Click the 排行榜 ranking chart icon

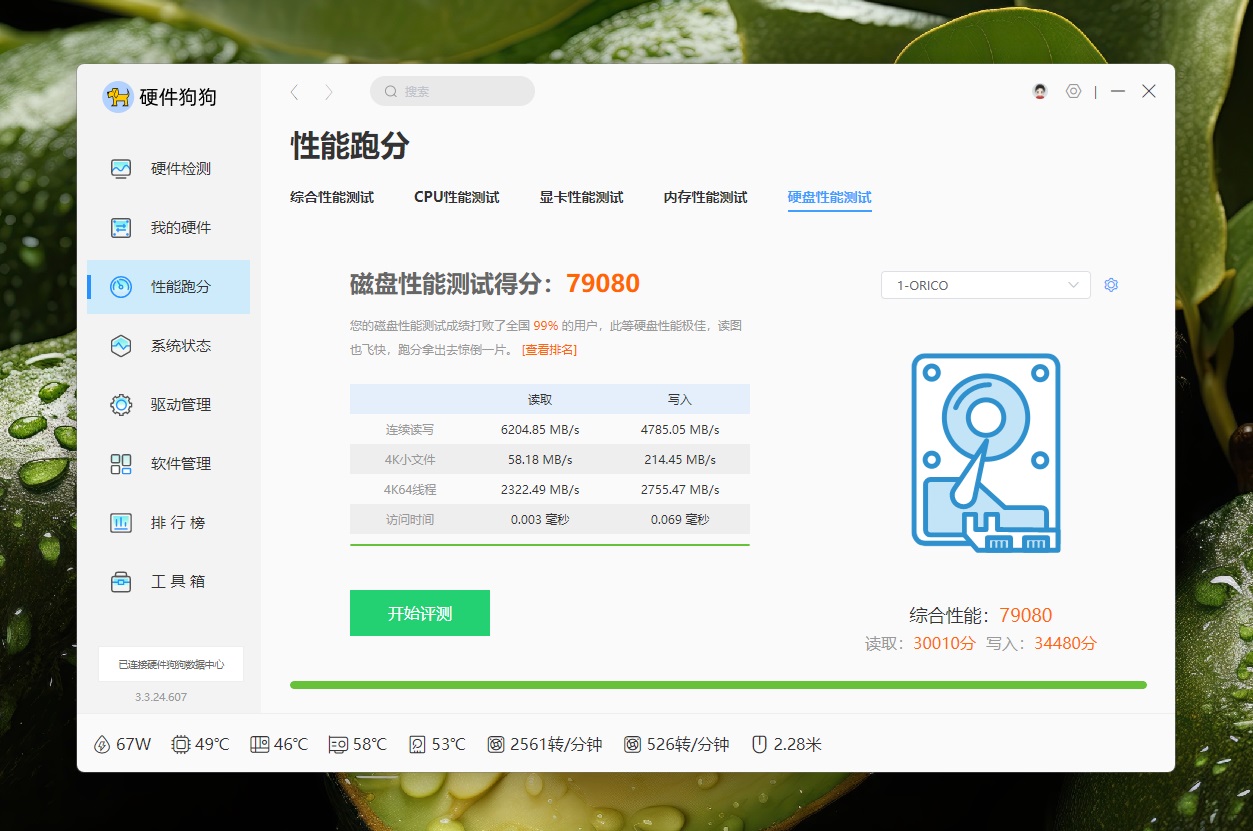click(121, 523)
